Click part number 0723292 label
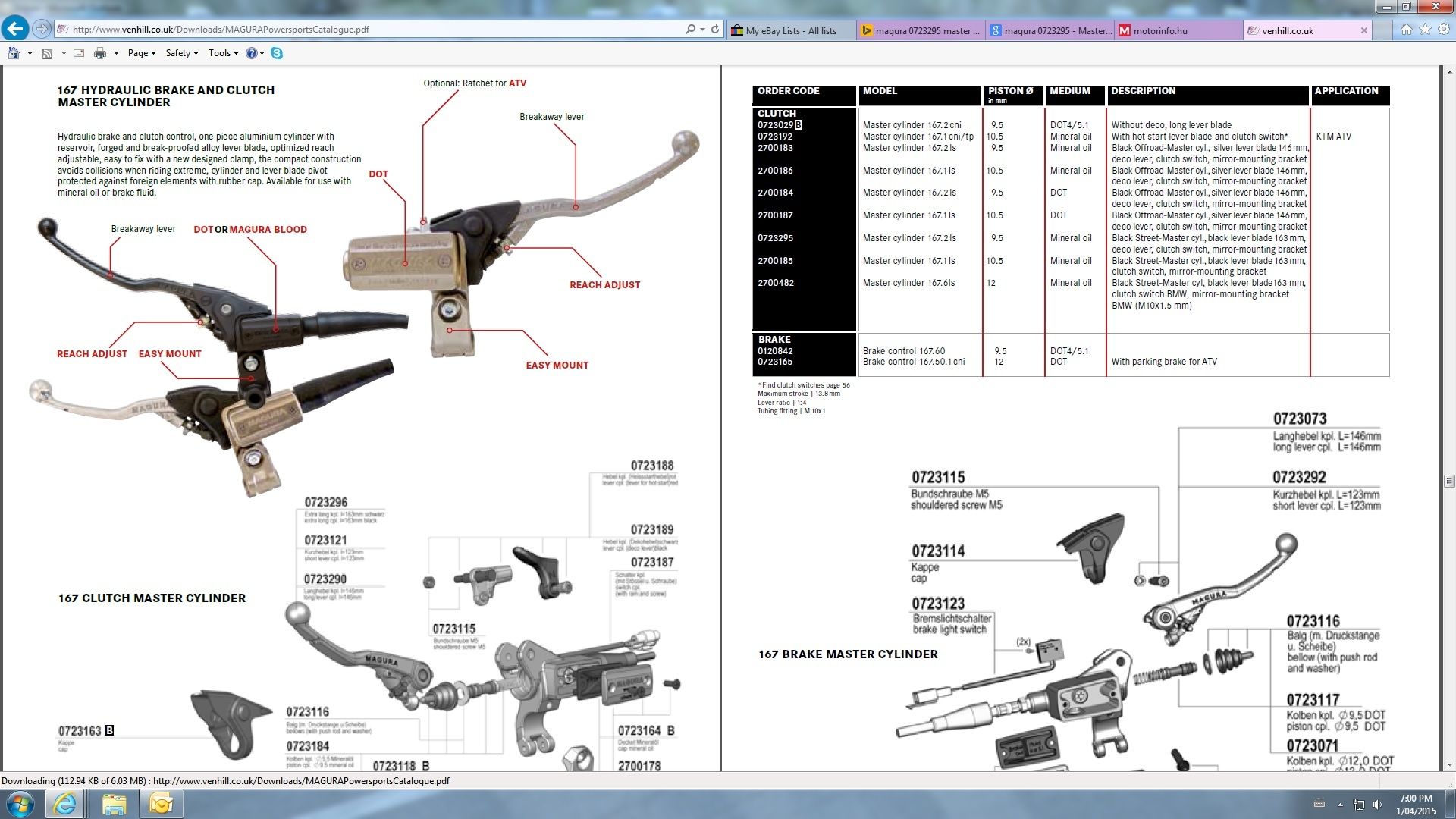Screen dimensions: 1456x819 pyautogui.click(x=1299, y=477)
